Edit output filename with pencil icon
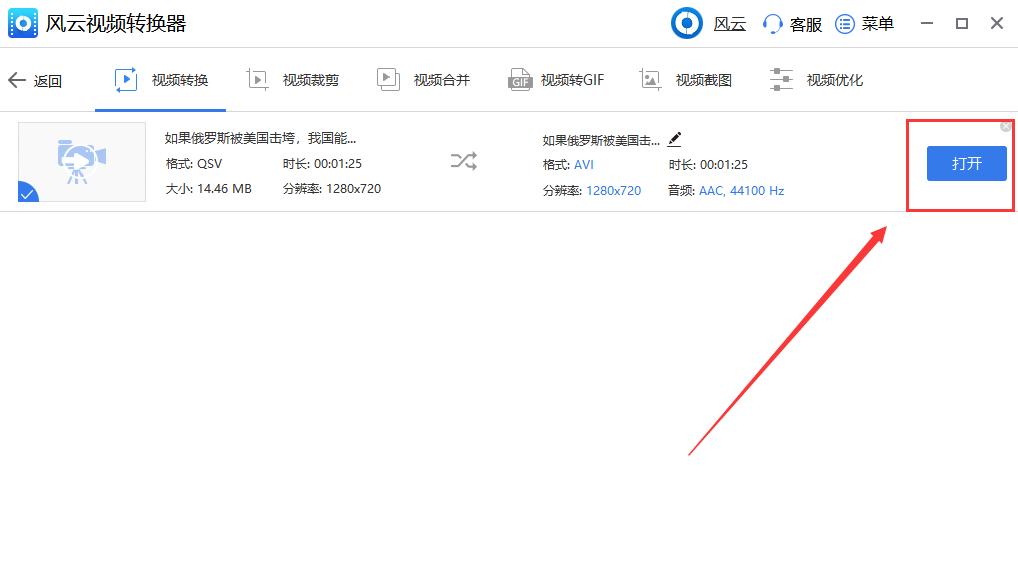The image size is (1018, 570). [675, 139]
